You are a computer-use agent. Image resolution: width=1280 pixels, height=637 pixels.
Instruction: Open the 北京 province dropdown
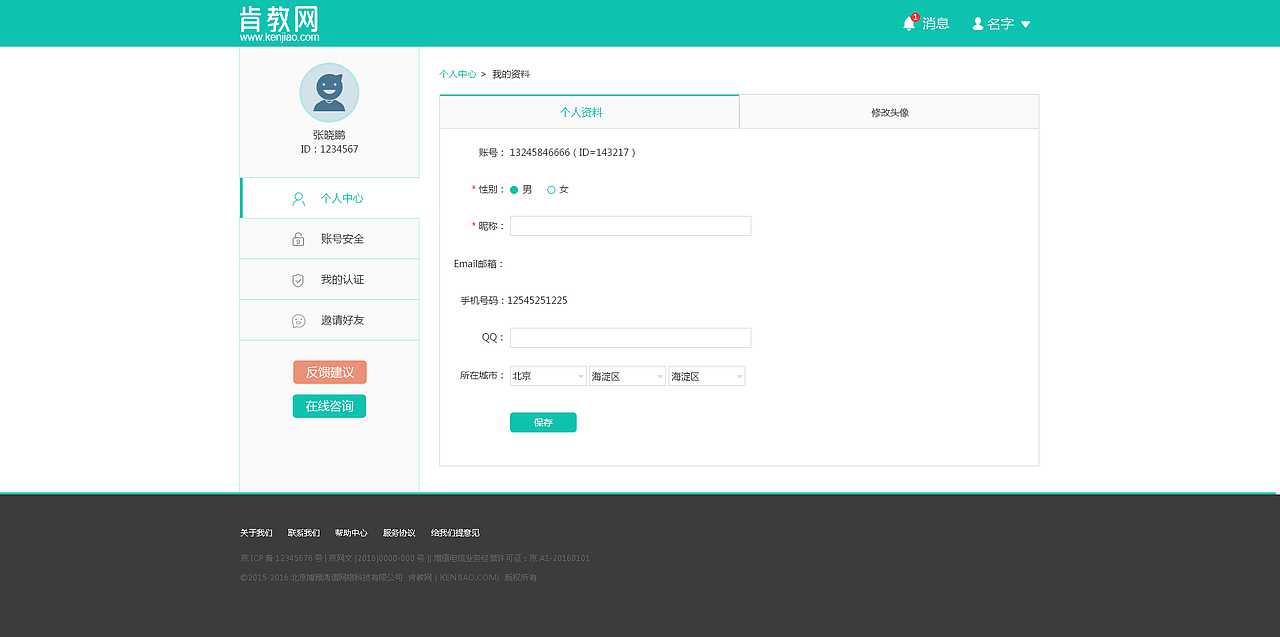tap(548, 376)
